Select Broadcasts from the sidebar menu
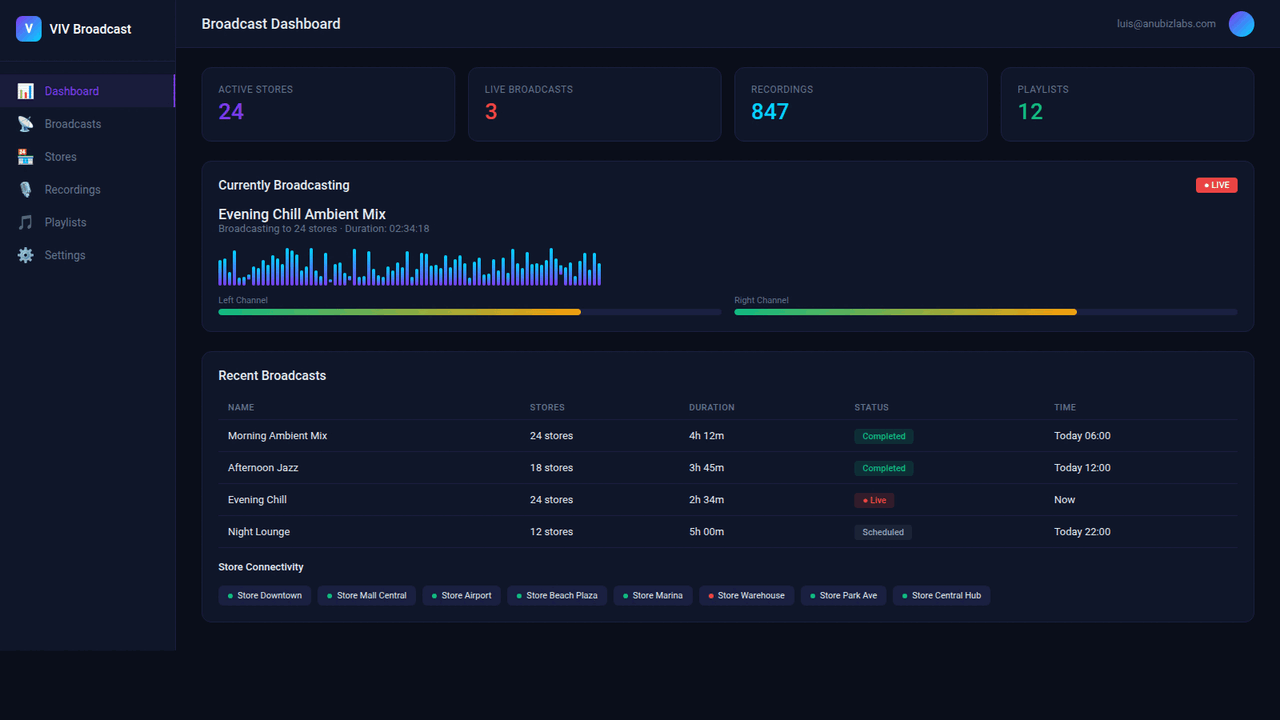Screen dimensions: 1280x720 73,123
